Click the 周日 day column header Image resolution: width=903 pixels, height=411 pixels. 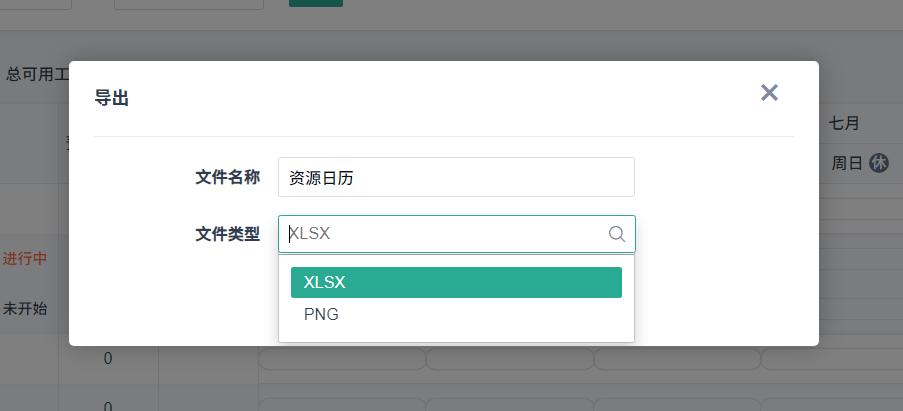[847, 163]
